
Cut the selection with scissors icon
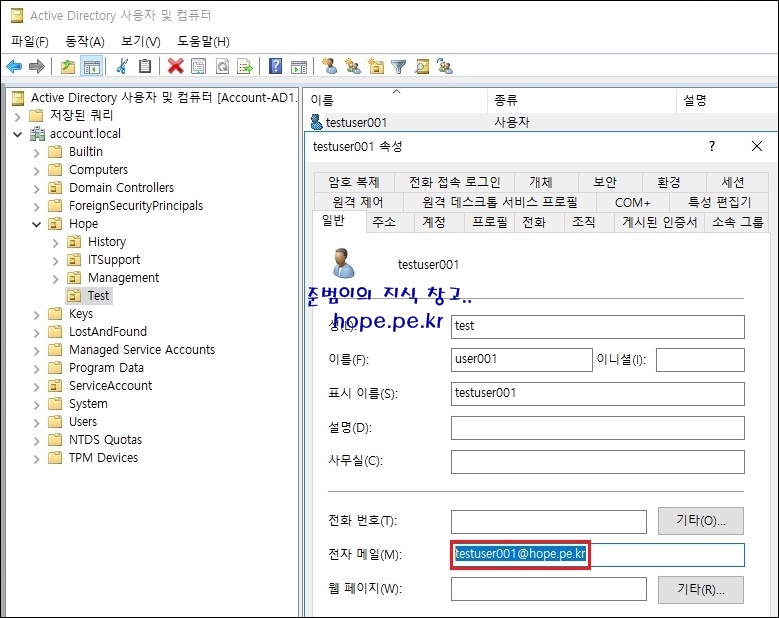point(122,66)
